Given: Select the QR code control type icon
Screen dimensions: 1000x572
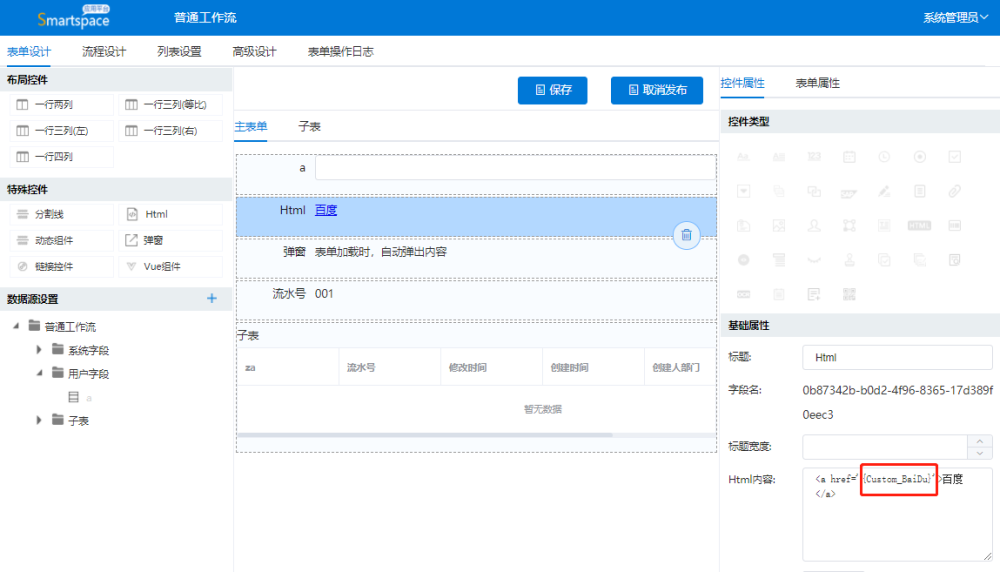Looking at the screenshot, I should click(x=849, y=294).
